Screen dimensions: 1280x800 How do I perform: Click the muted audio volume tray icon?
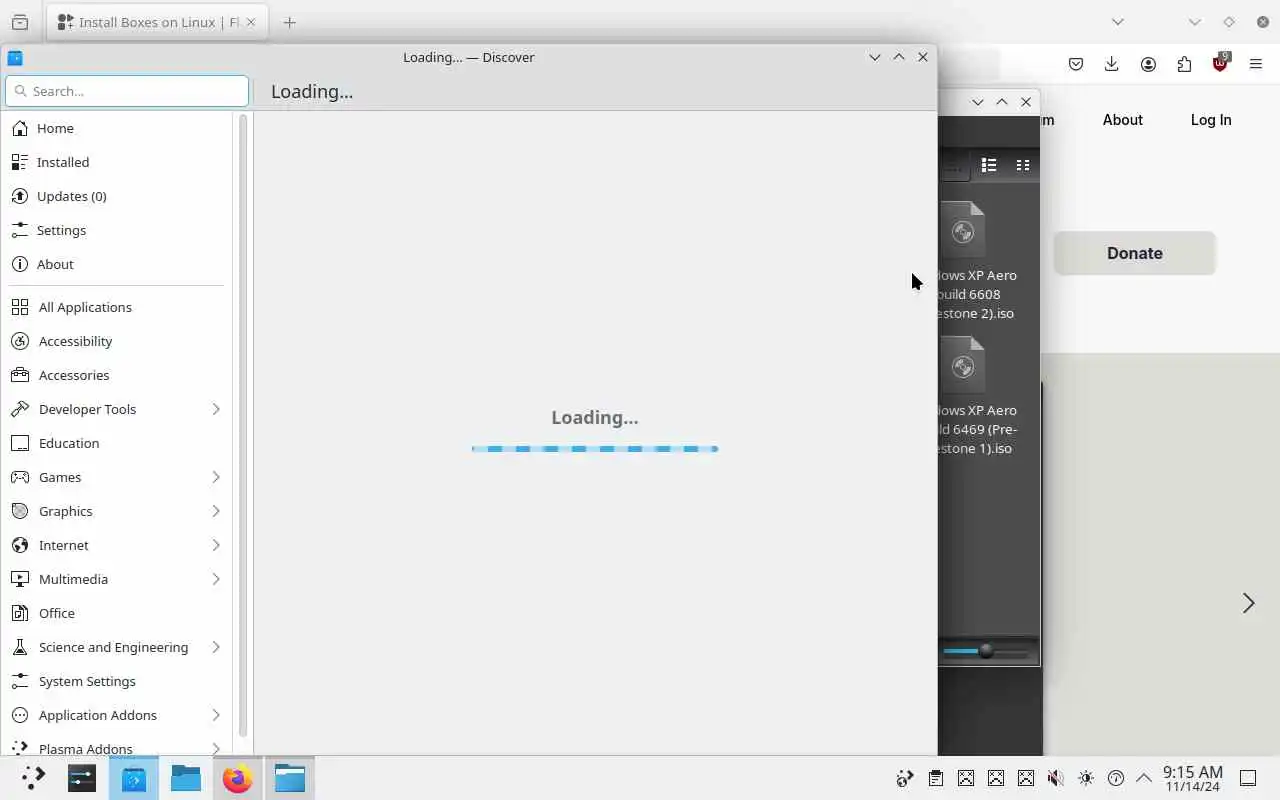[1055, 778]
